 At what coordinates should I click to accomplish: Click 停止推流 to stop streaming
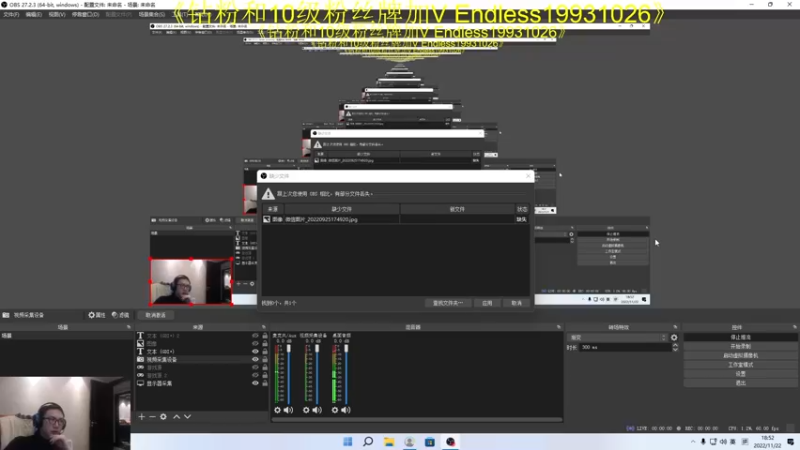[x=740, y=337]
